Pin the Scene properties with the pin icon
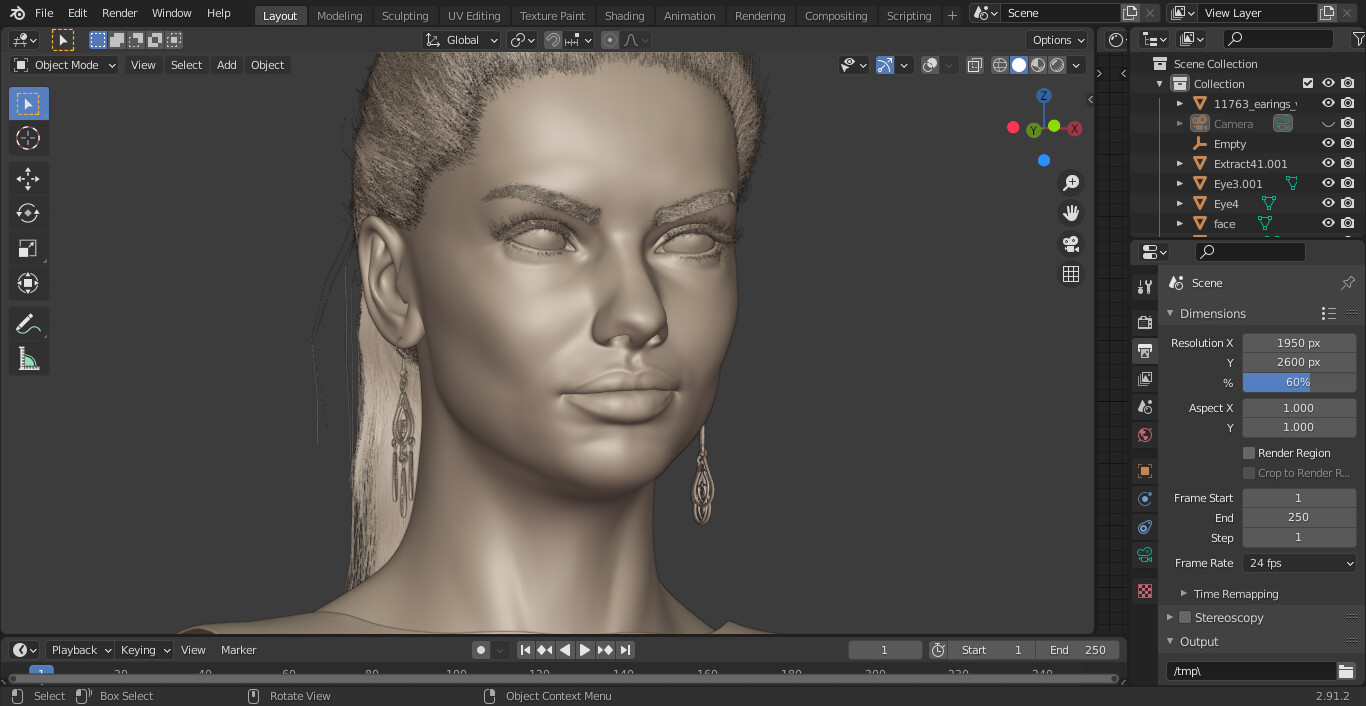The image size is (1366, 706). (x=1347, y=283)
